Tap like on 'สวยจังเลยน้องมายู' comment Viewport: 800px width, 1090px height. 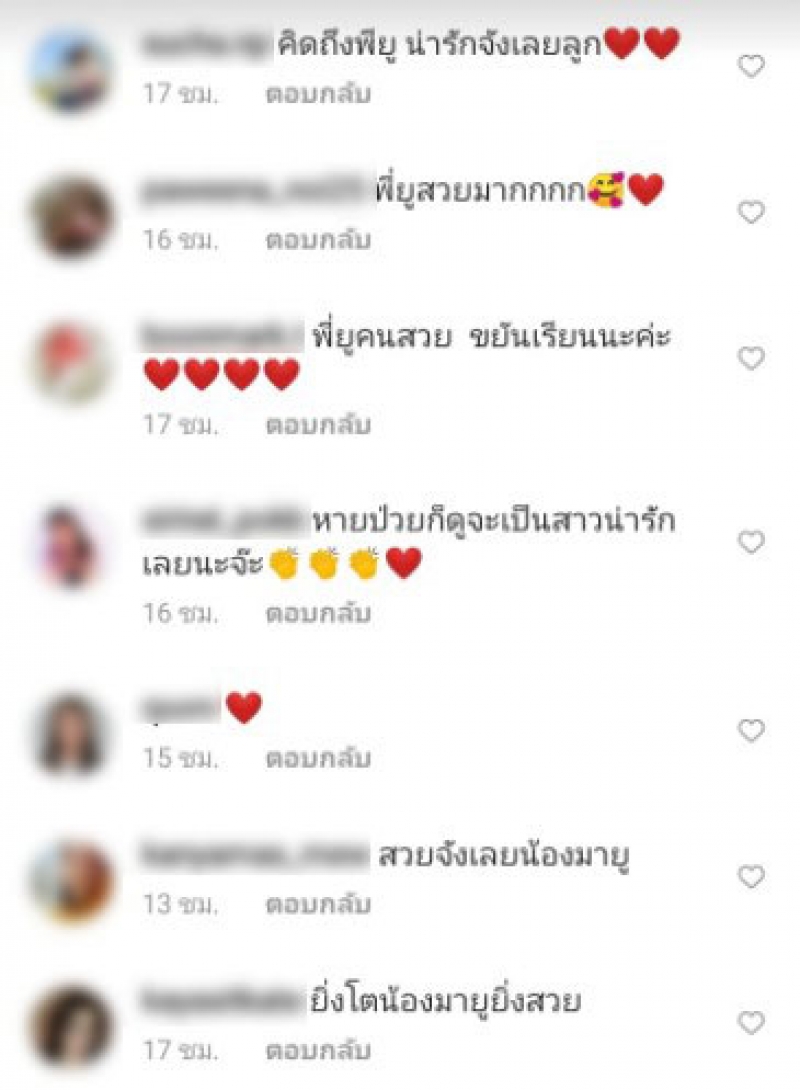[x=751, y=877]
